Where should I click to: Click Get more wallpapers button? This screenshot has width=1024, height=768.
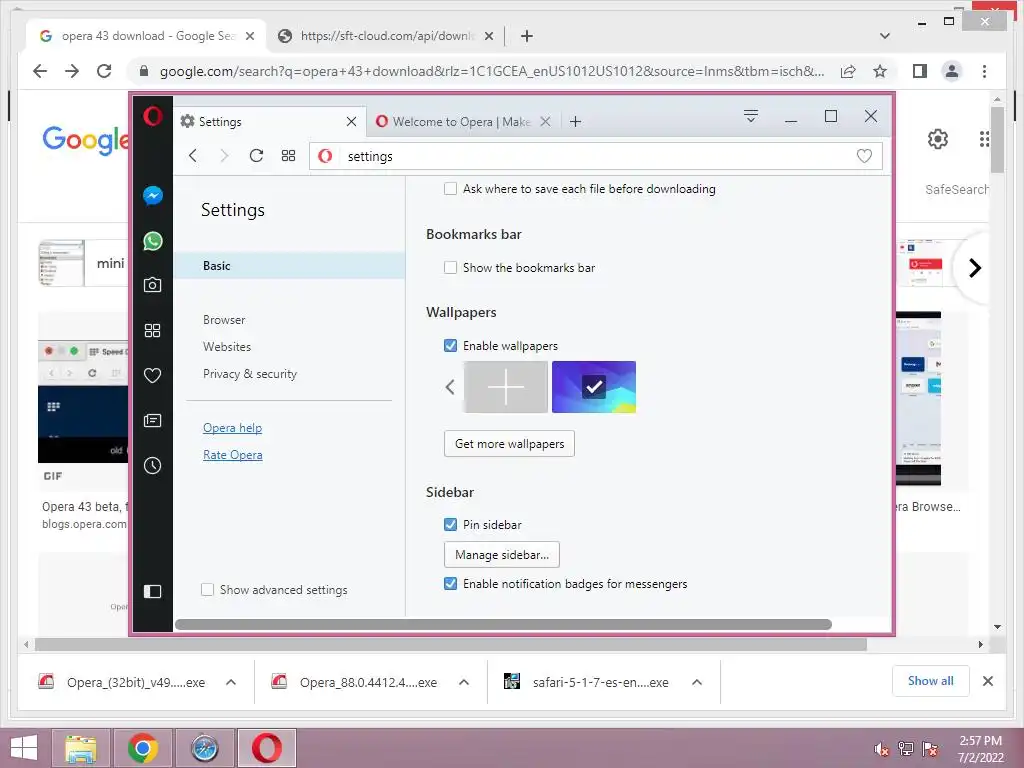click(x=509, y=443)
